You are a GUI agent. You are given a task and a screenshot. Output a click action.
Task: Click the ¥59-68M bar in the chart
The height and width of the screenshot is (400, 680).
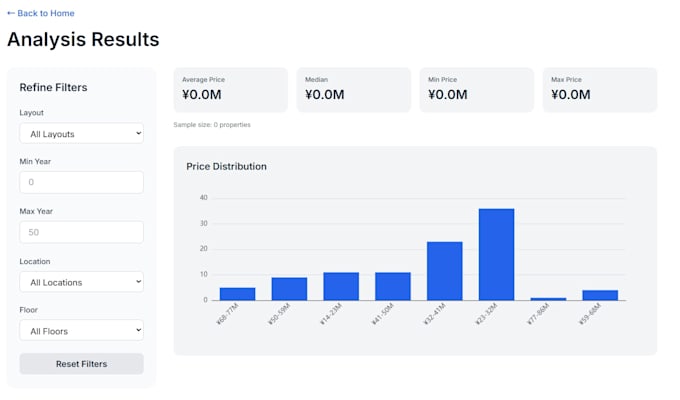click(600, 295)
